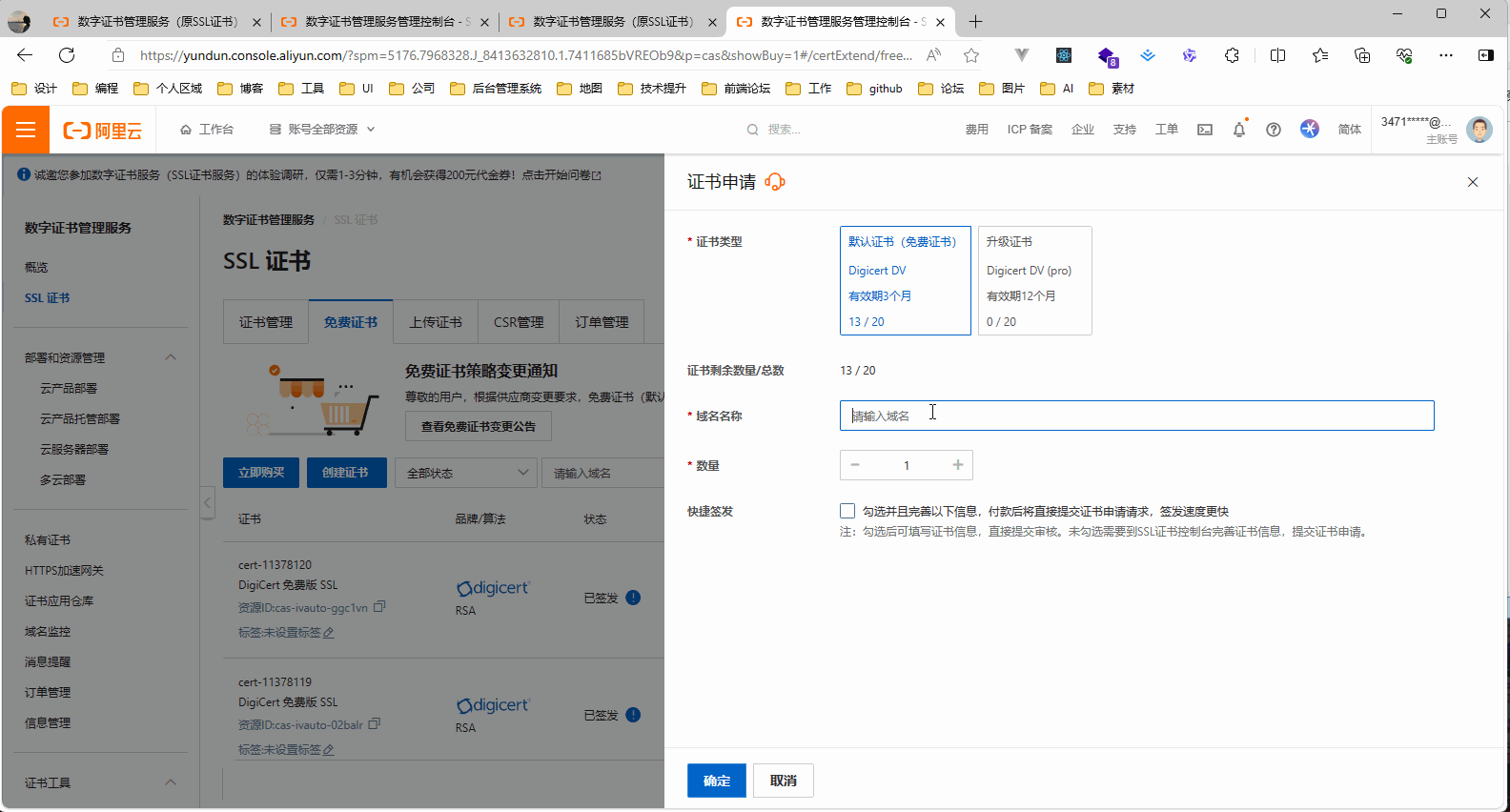Click the Aliyun logo
This screenshot has height=812, width=1510.
(x=102, y=131)
